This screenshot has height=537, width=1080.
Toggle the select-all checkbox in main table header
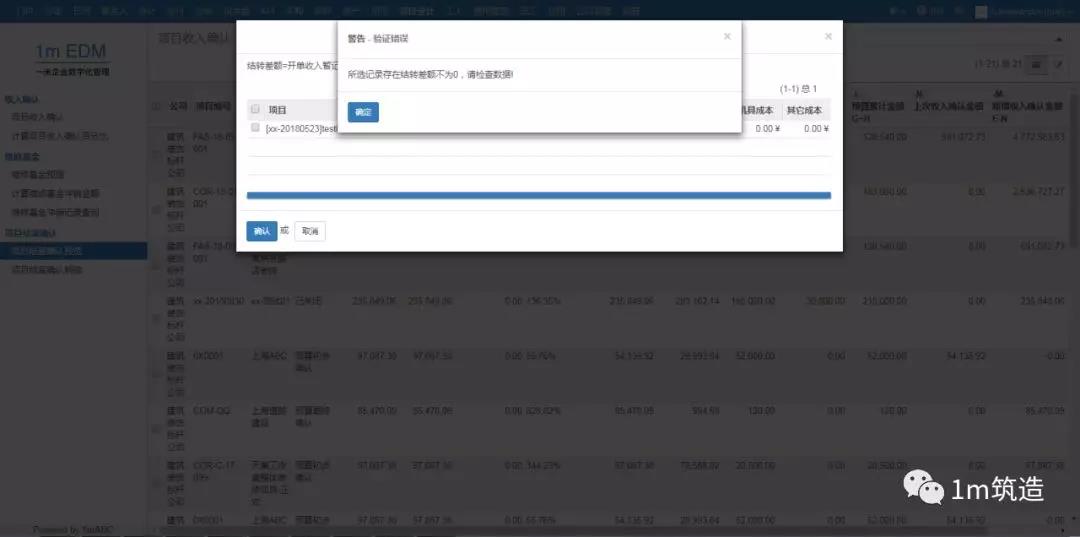click(155, 106)
